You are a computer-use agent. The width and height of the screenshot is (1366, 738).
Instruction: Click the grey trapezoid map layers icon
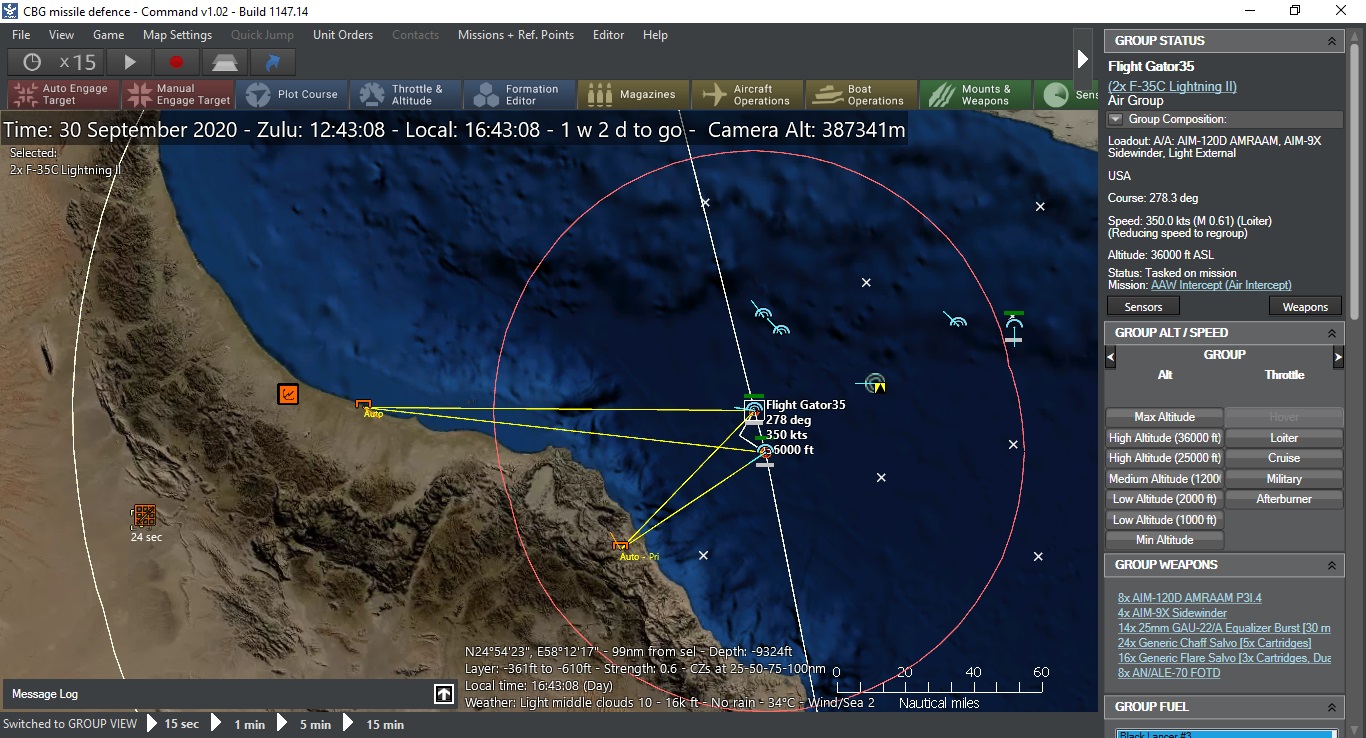(224, 62)
